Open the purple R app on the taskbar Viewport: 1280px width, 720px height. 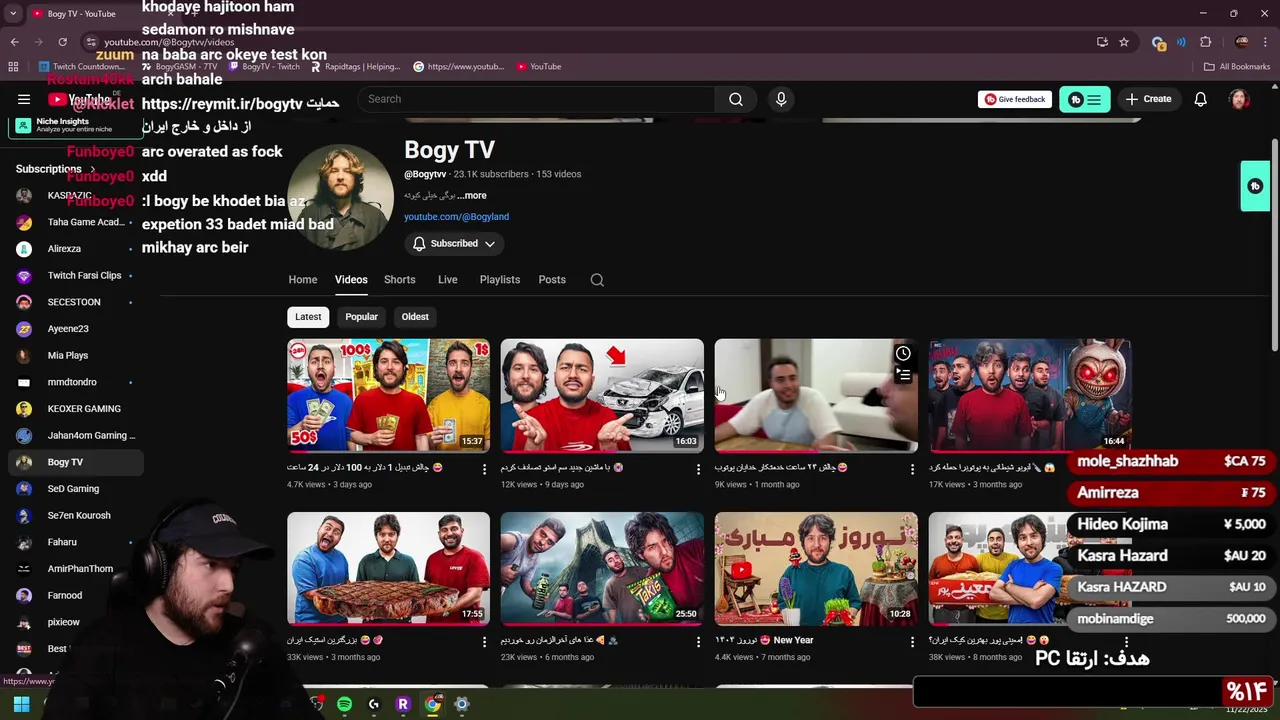(403, 704)
